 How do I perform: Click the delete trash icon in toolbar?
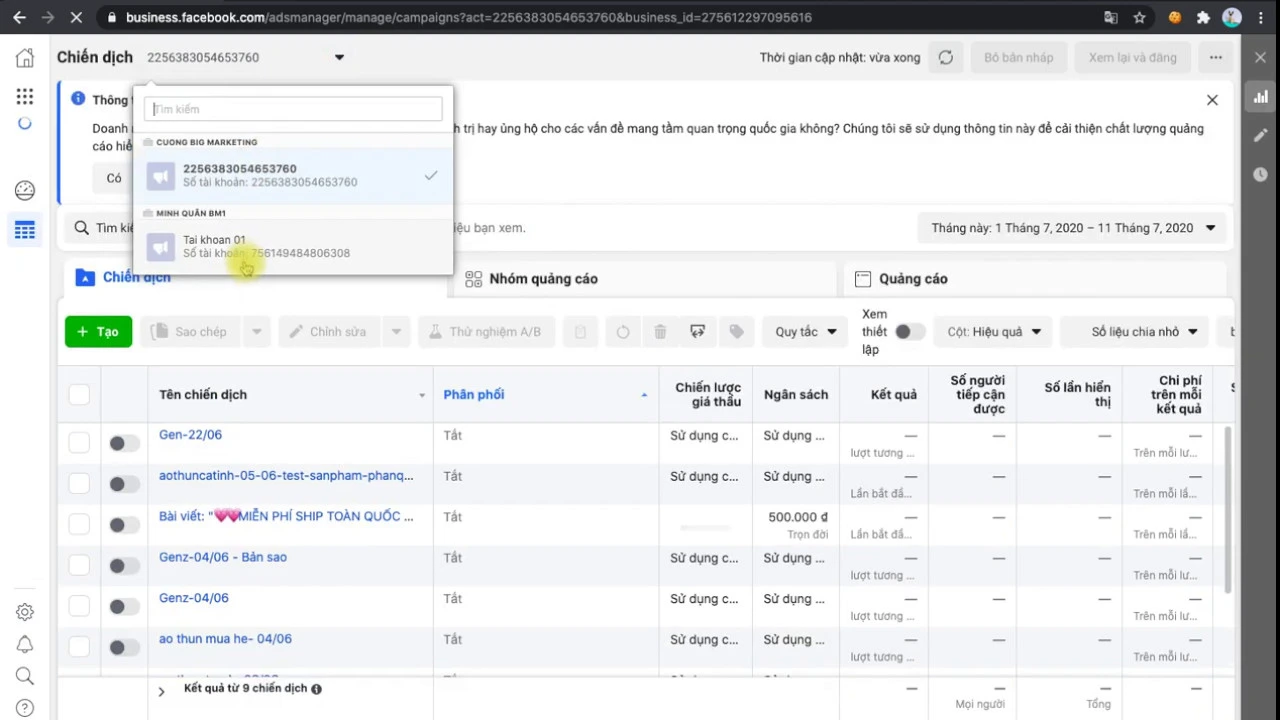[660, 332]
